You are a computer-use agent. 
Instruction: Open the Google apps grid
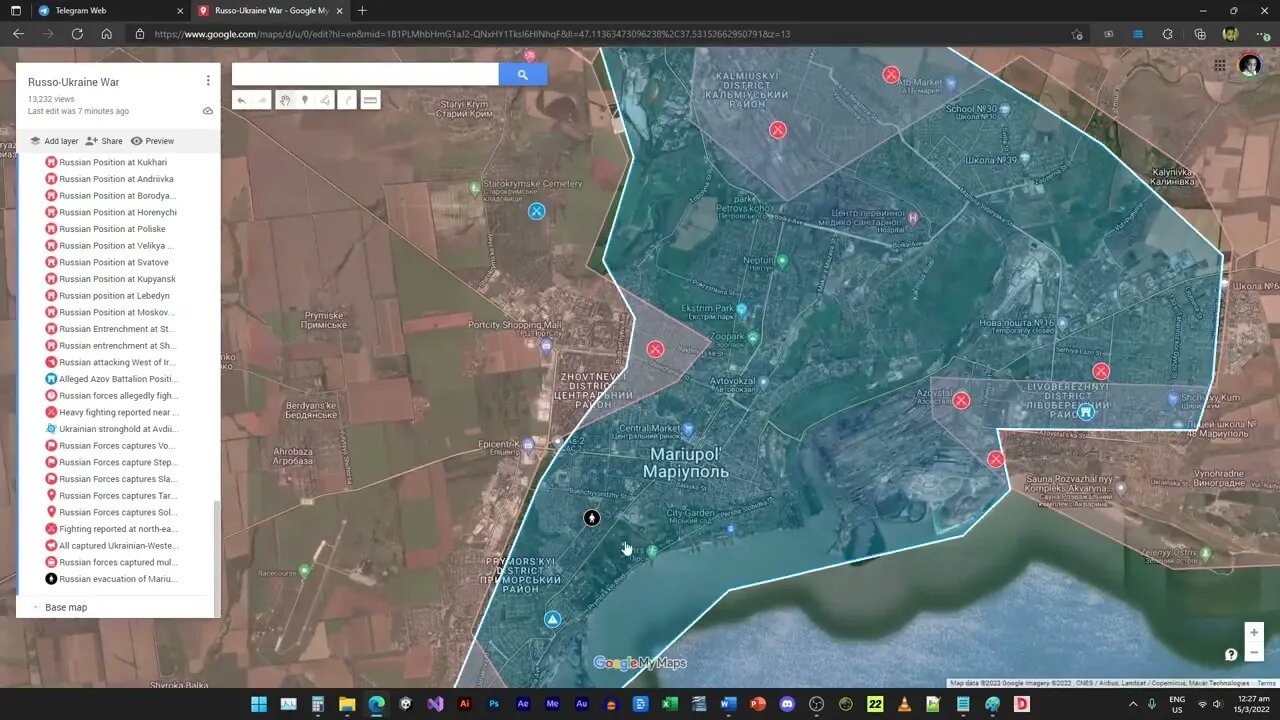point(1220,65)
